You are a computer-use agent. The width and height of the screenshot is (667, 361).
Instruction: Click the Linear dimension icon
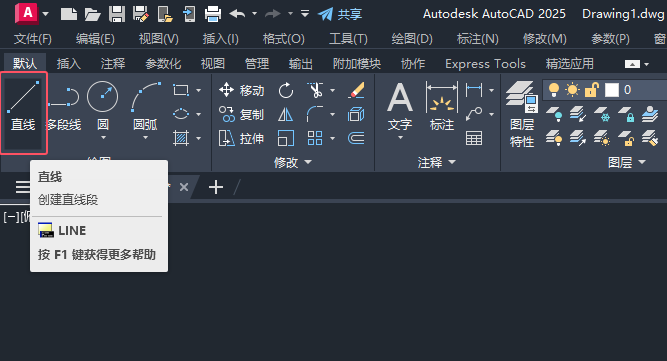[x=474, y=90]
